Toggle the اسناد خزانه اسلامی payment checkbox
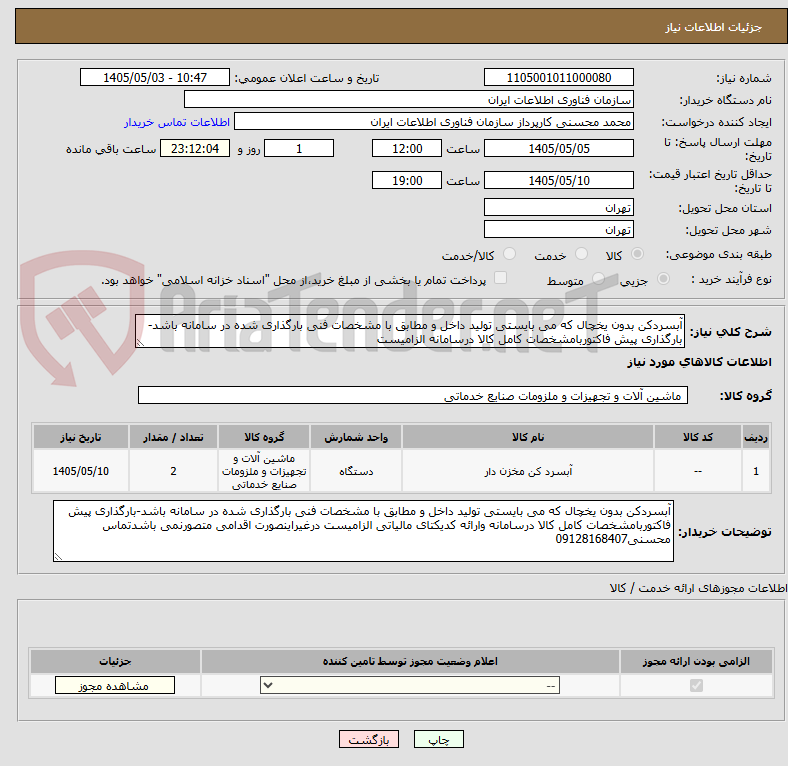The height and width of the screenshot is (766, 788). pyautogui.click(x=501, y=278)
